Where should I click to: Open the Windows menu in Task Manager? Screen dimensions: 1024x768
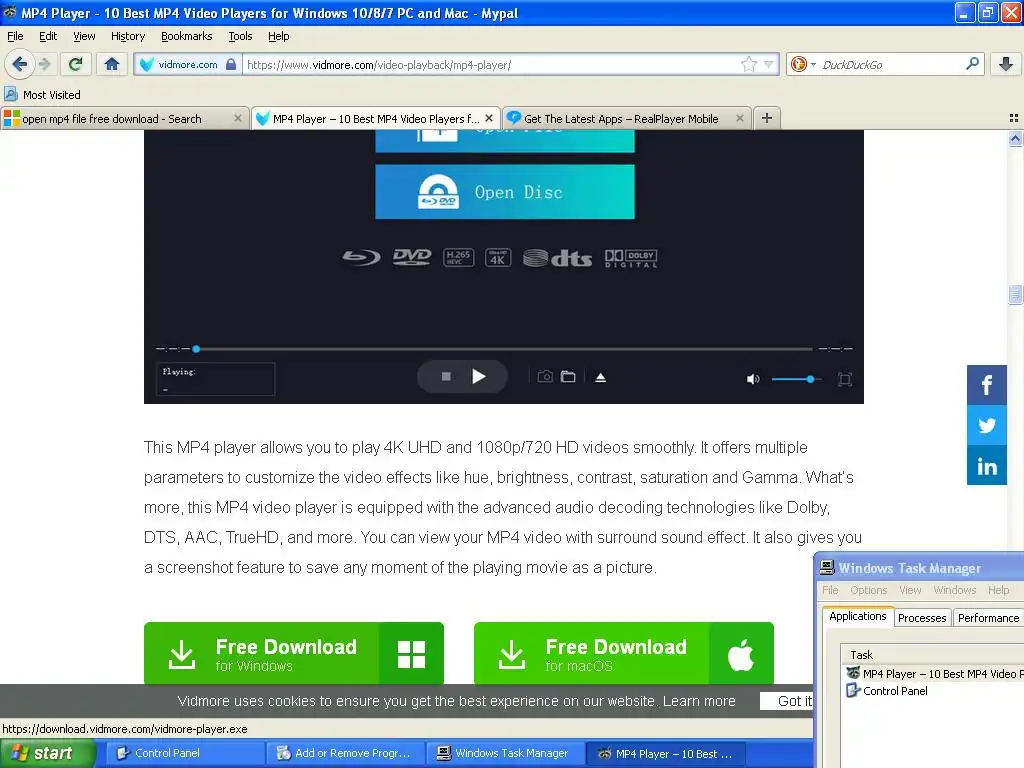pyautogui.click(x=954, y=590)
